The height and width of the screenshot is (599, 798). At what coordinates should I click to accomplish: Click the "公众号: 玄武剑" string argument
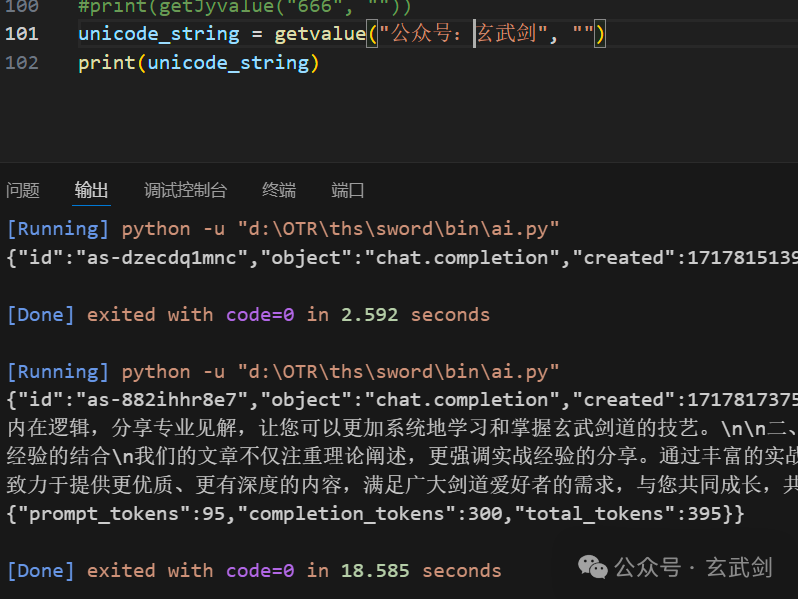click(x=463, y=34)
